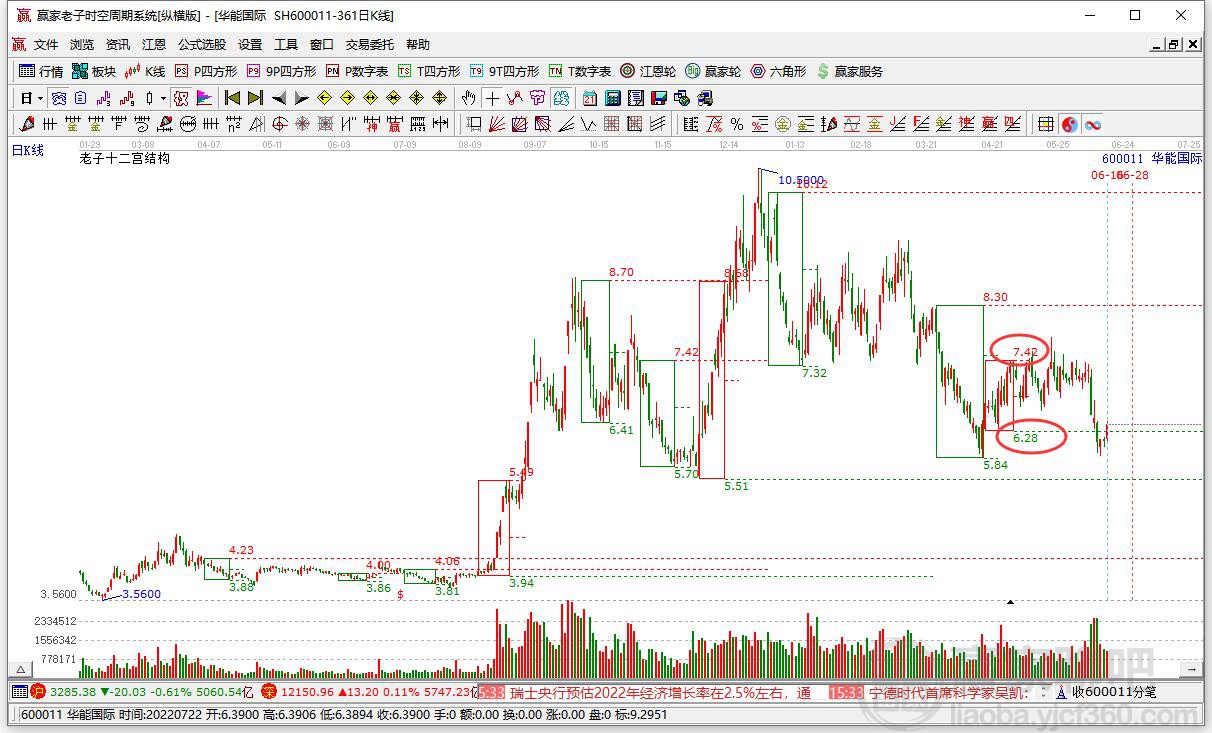This screenshot has width=1212, height=733.
Task: Click the 宁德时代 news headline
Action: click(x=947, y=692)
